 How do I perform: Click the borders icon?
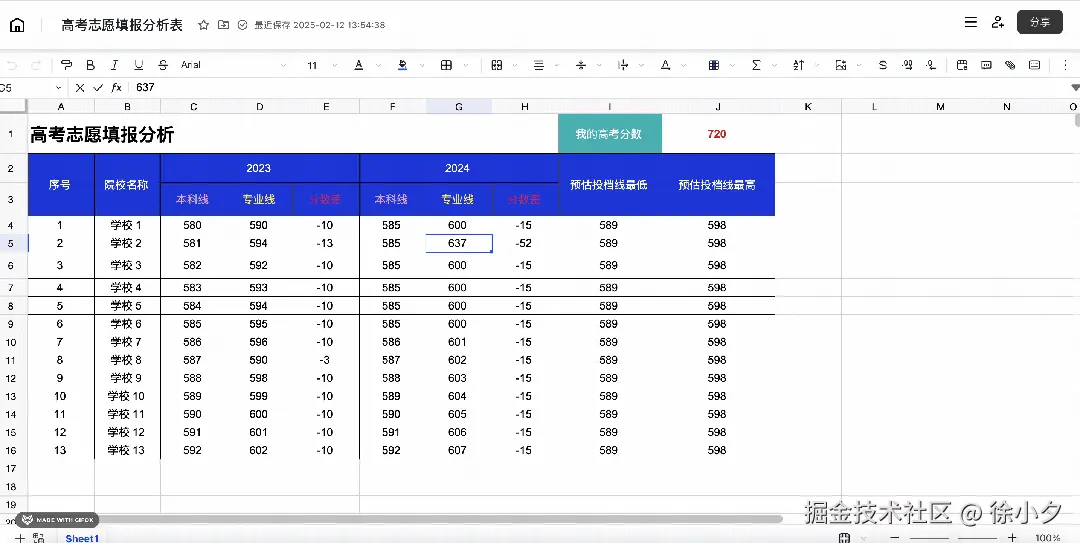click(446, 65)
